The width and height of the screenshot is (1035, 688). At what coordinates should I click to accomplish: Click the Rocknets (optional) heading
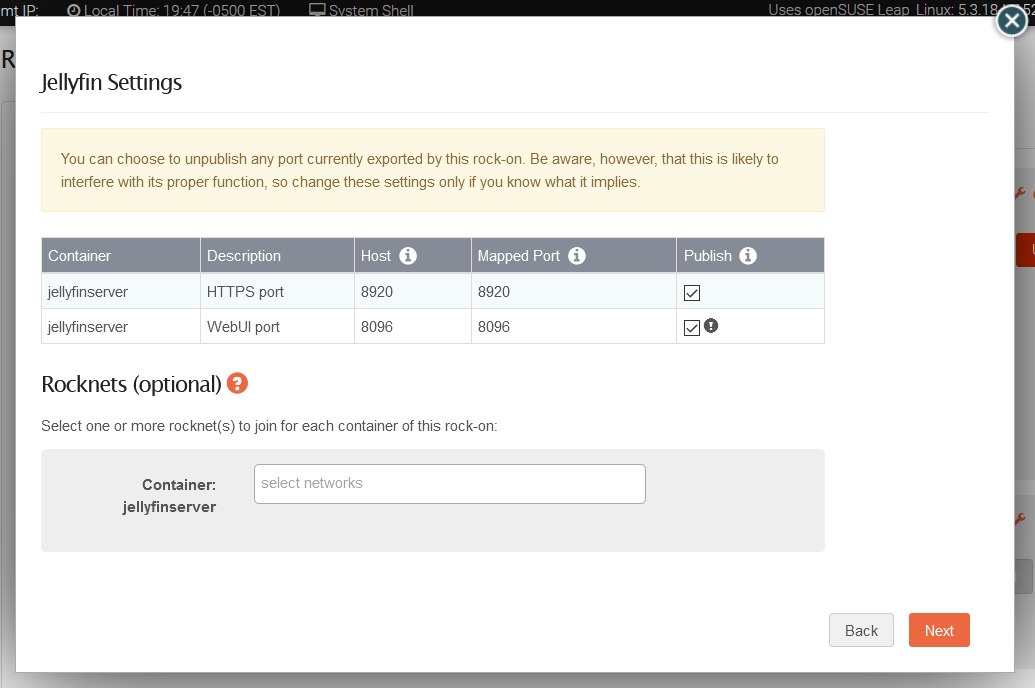(131, 384)
